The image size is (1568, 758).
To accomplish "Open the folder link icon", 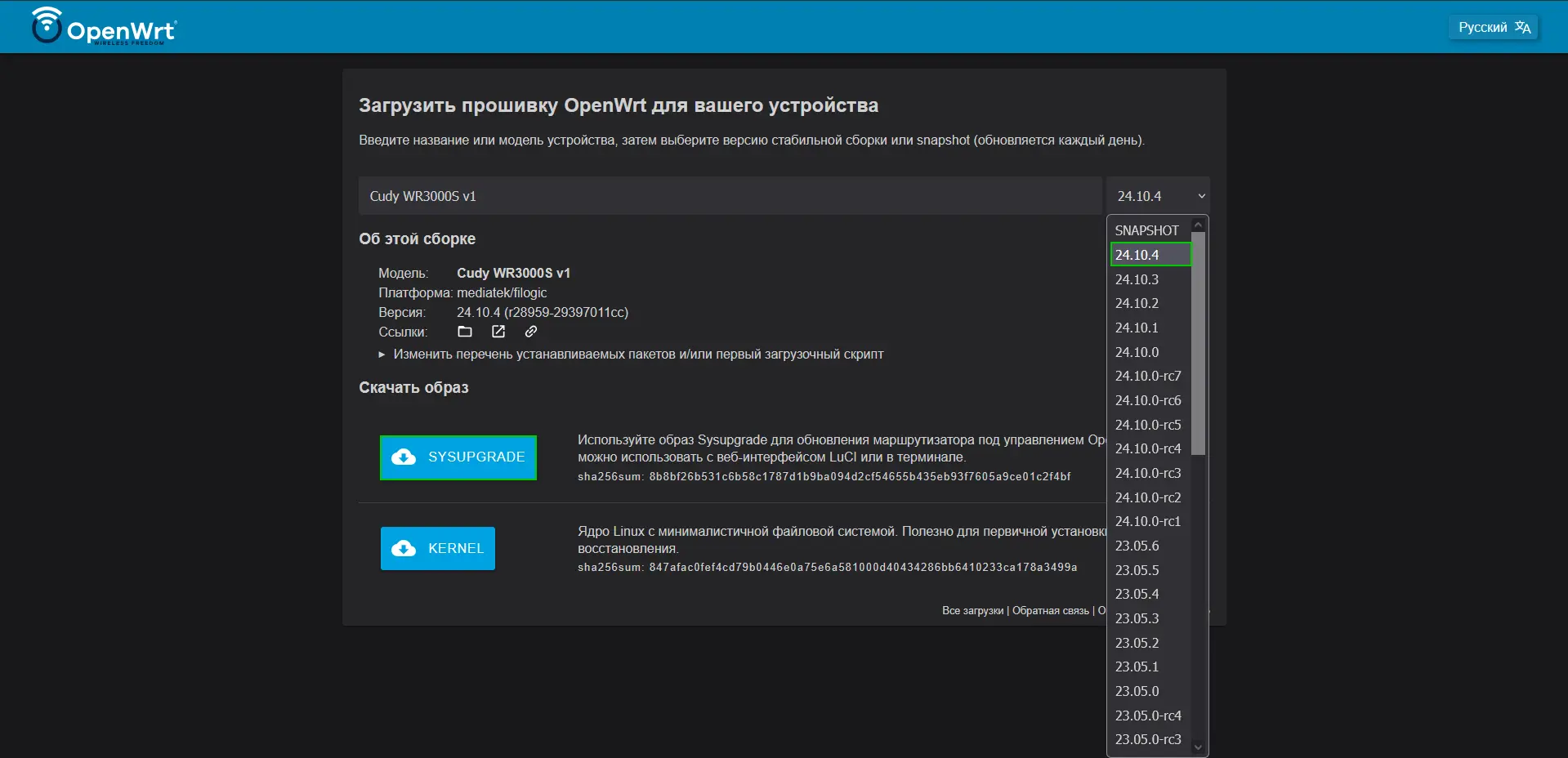I will (465, 332).
